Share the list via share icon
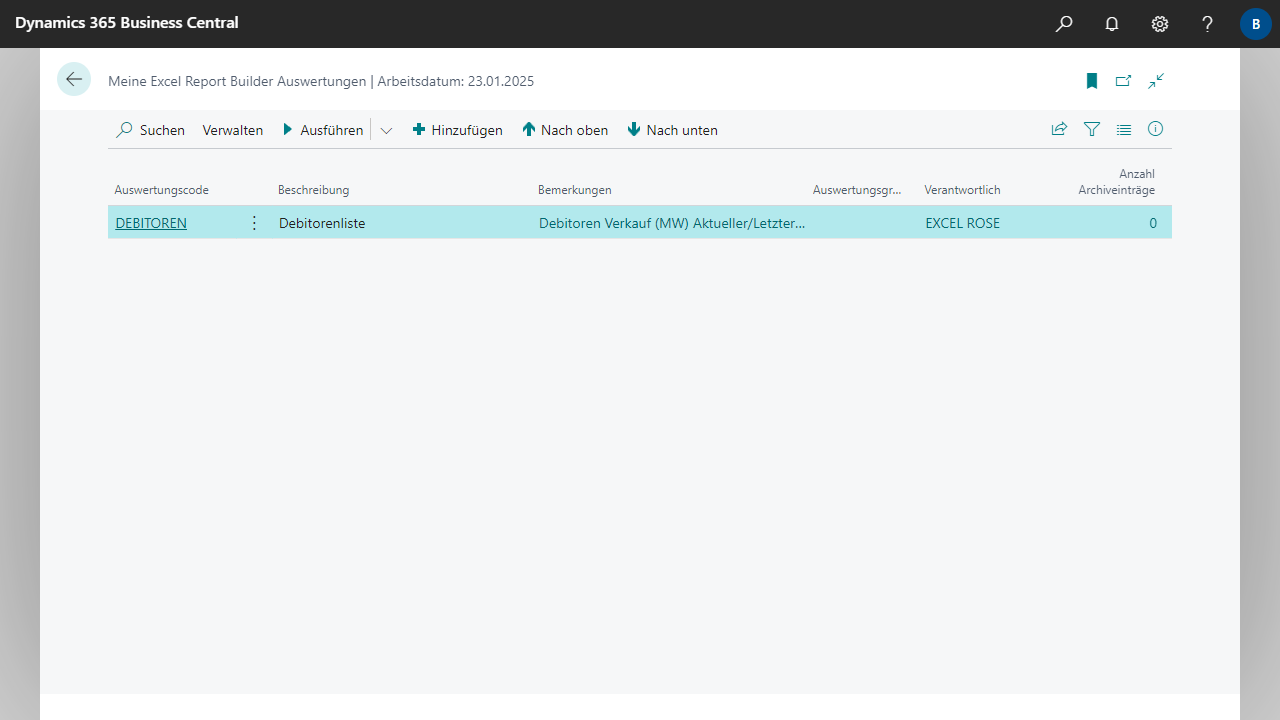The width and height of the screenshot is (1280, 720). [1059, 129]
